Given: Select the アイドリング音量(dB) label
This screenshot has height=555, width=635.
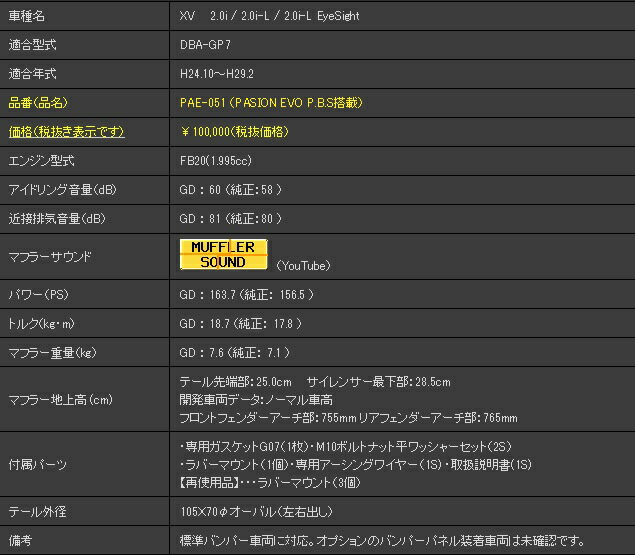Looking at the screenshot, I should pyautogui.click(x=62, y=190).
